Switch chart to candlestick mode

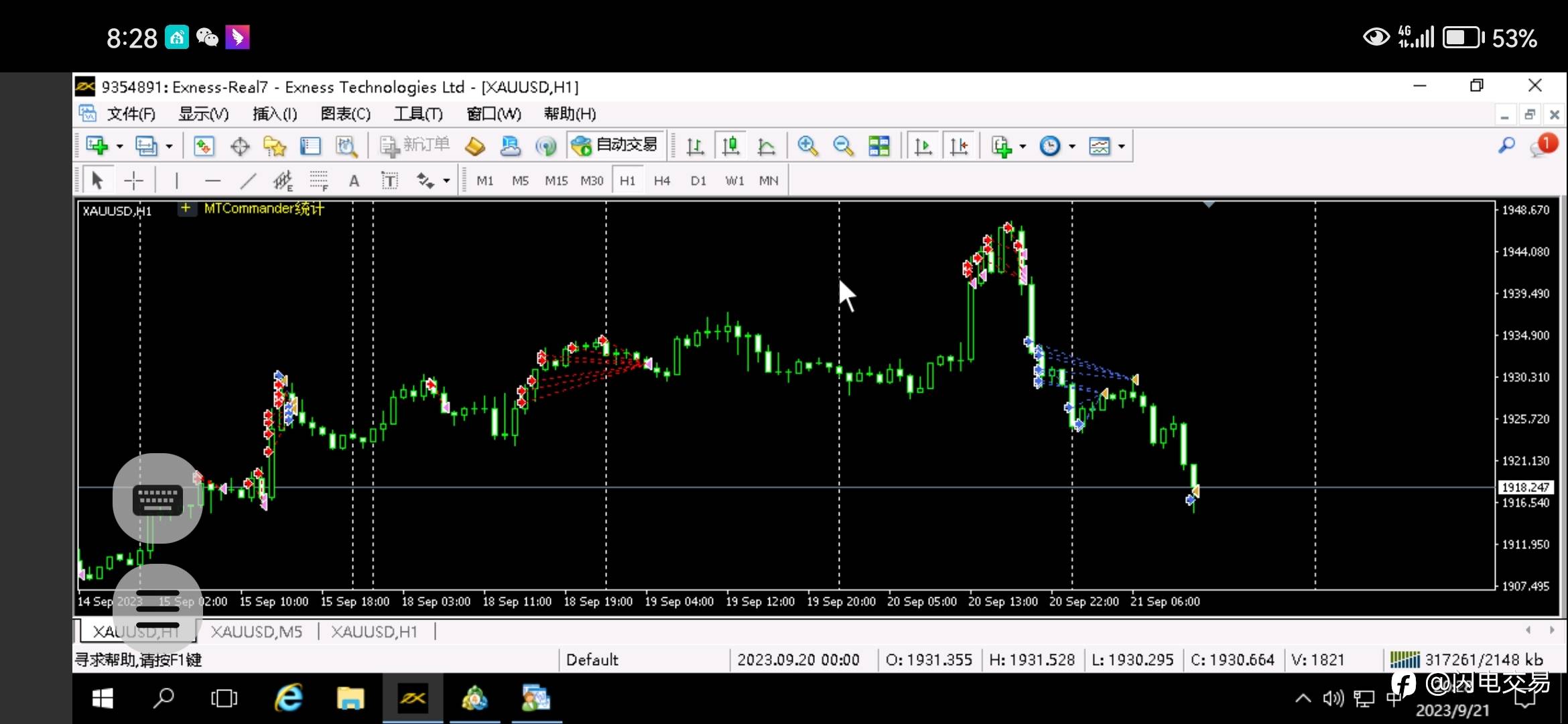tap(730, 145)
